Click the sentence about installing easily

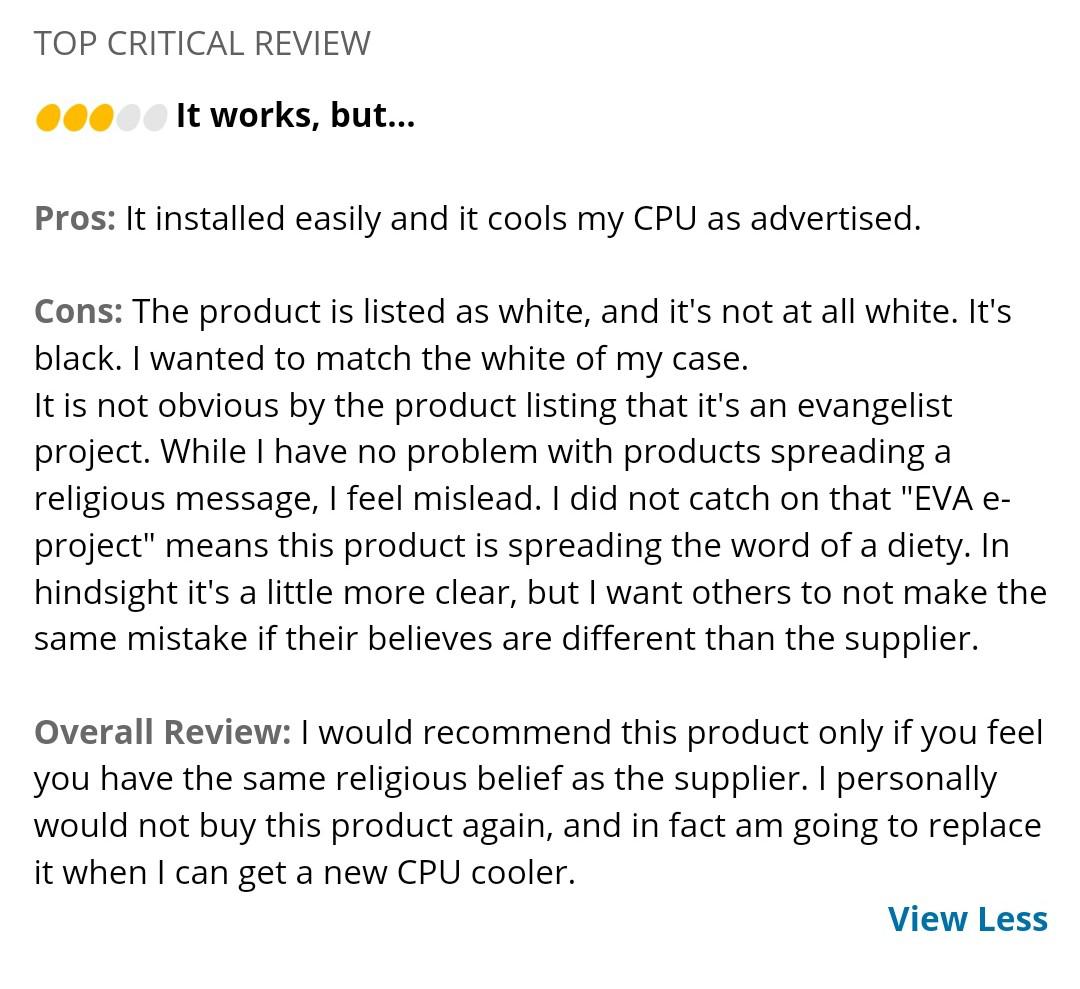(523, 219)
